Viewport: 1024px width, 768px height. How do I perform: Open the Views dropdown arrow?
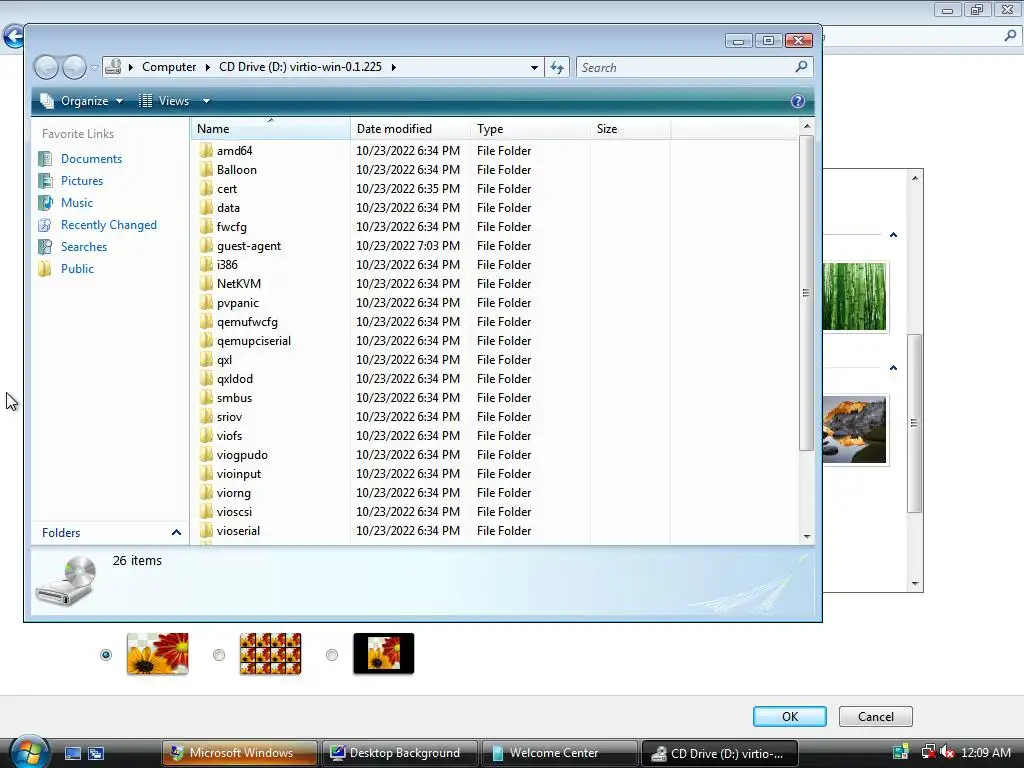(206, 101)
